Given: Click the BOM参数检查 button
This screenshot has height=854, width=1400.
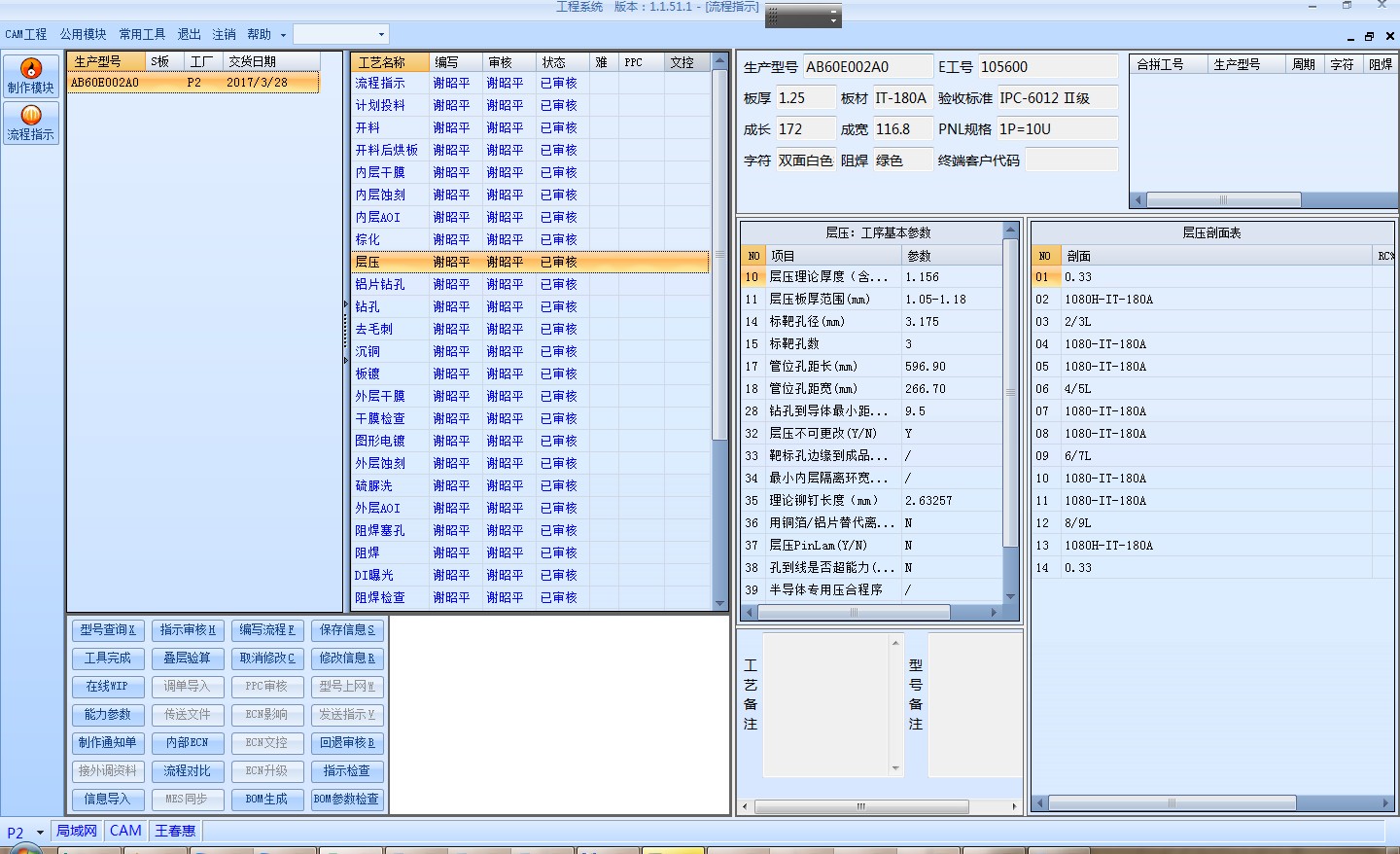Looking at the screenshot, I should click(347, 800).
